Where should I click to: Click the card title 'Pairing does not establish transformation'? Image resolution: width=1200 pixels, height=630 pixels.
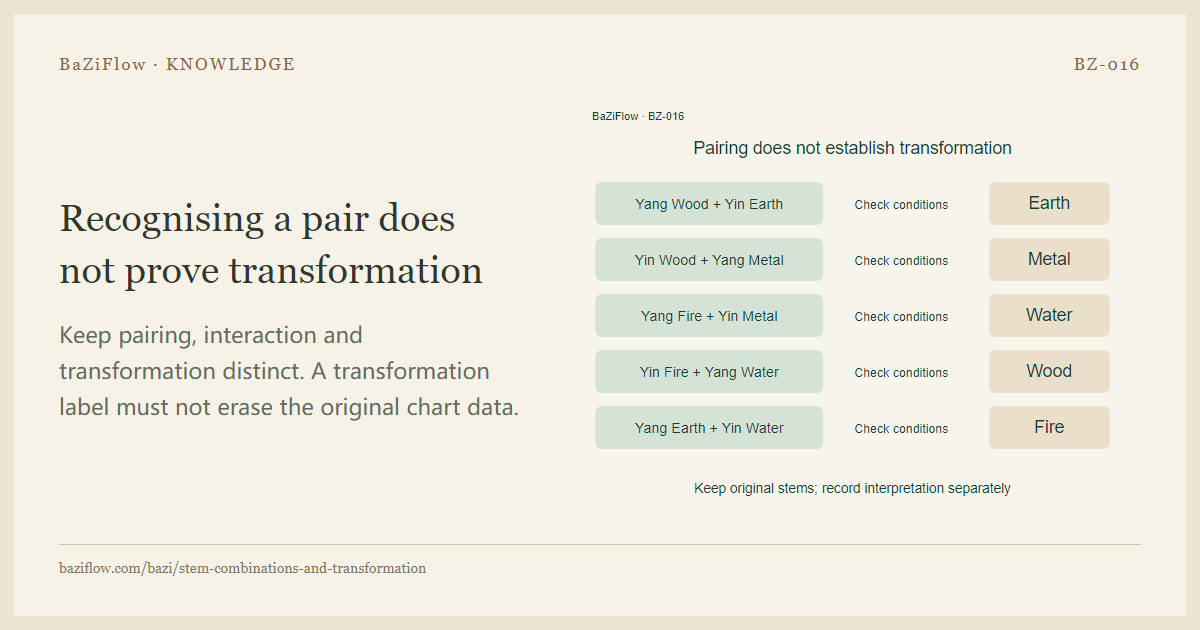pos(852,148)
